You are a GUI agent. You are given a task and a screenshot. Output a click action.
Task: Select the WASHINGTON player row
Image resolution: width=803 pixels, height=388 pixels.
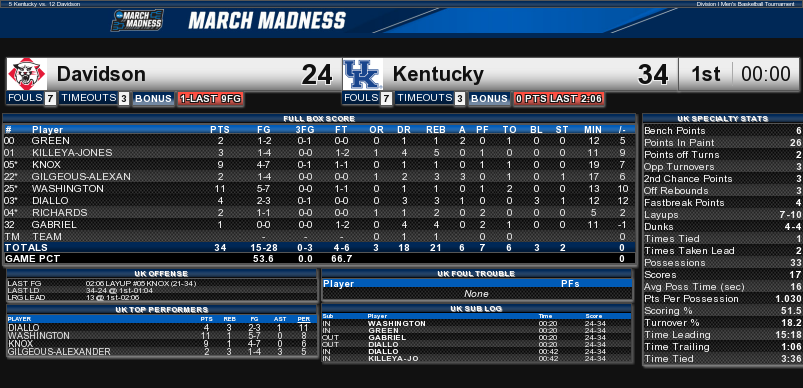tap(319, 188)
